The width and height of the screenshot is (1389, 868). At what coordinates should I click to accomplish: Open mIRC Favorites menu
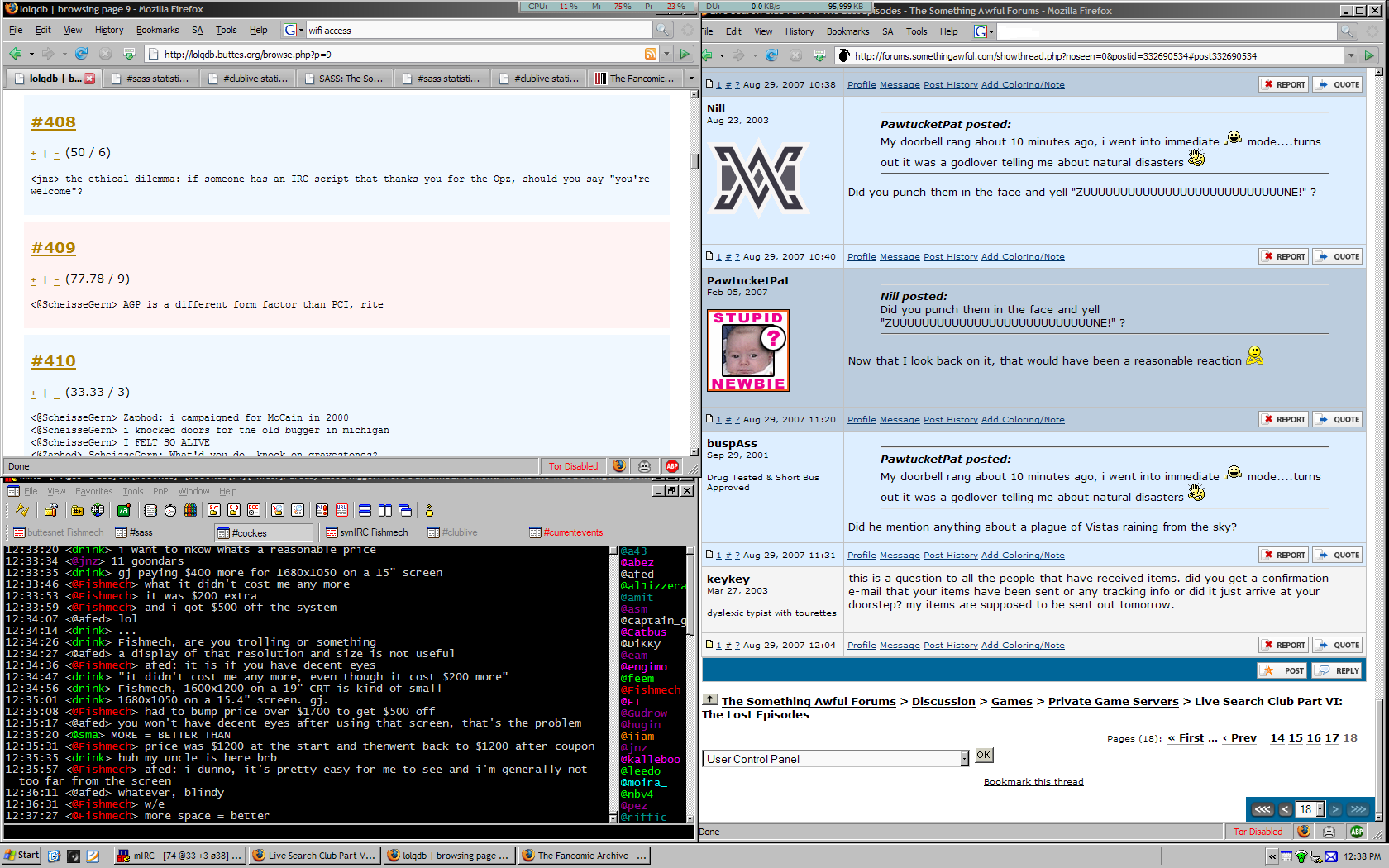coord(94,491)
